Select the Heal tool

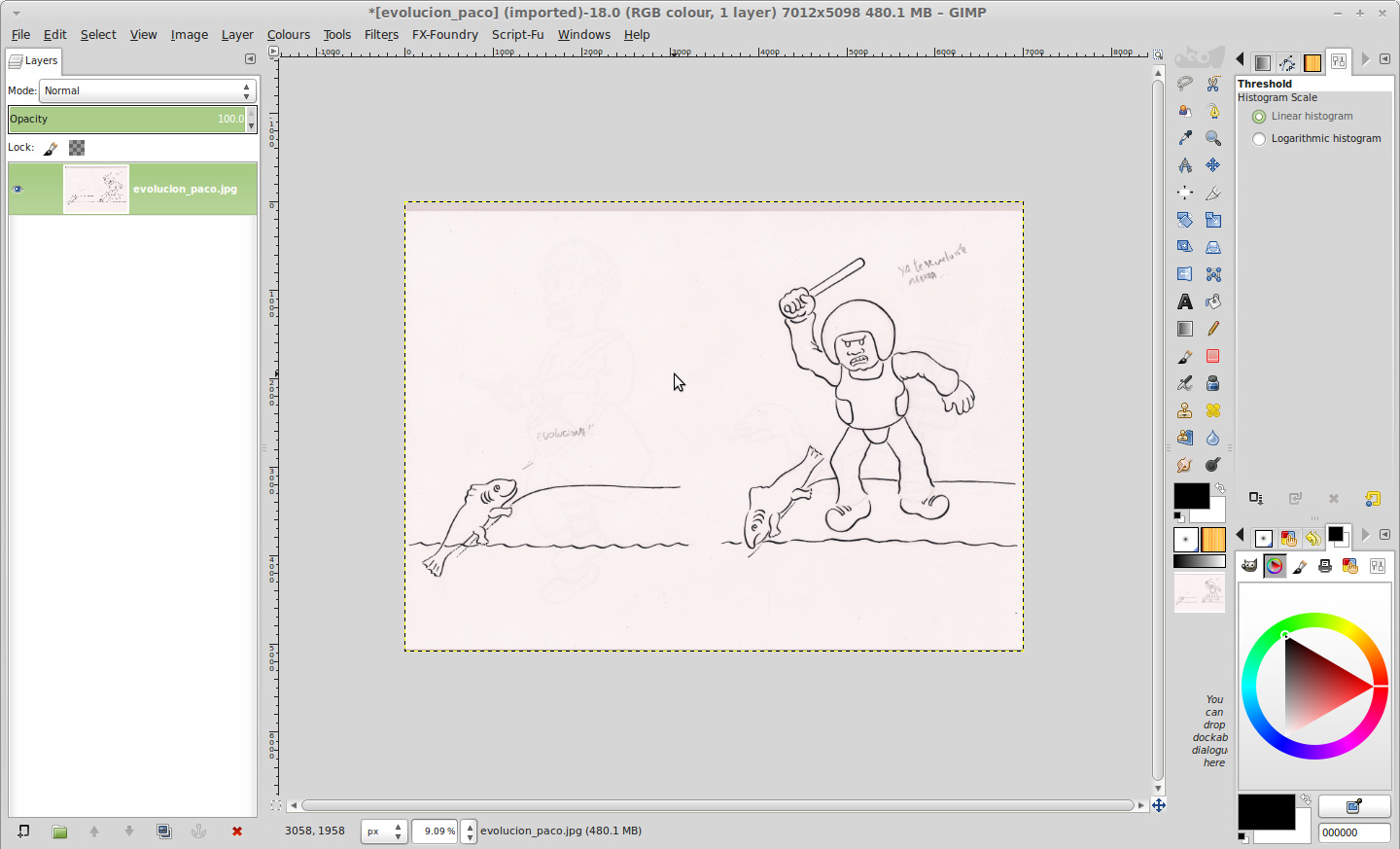pos(1213,410)
